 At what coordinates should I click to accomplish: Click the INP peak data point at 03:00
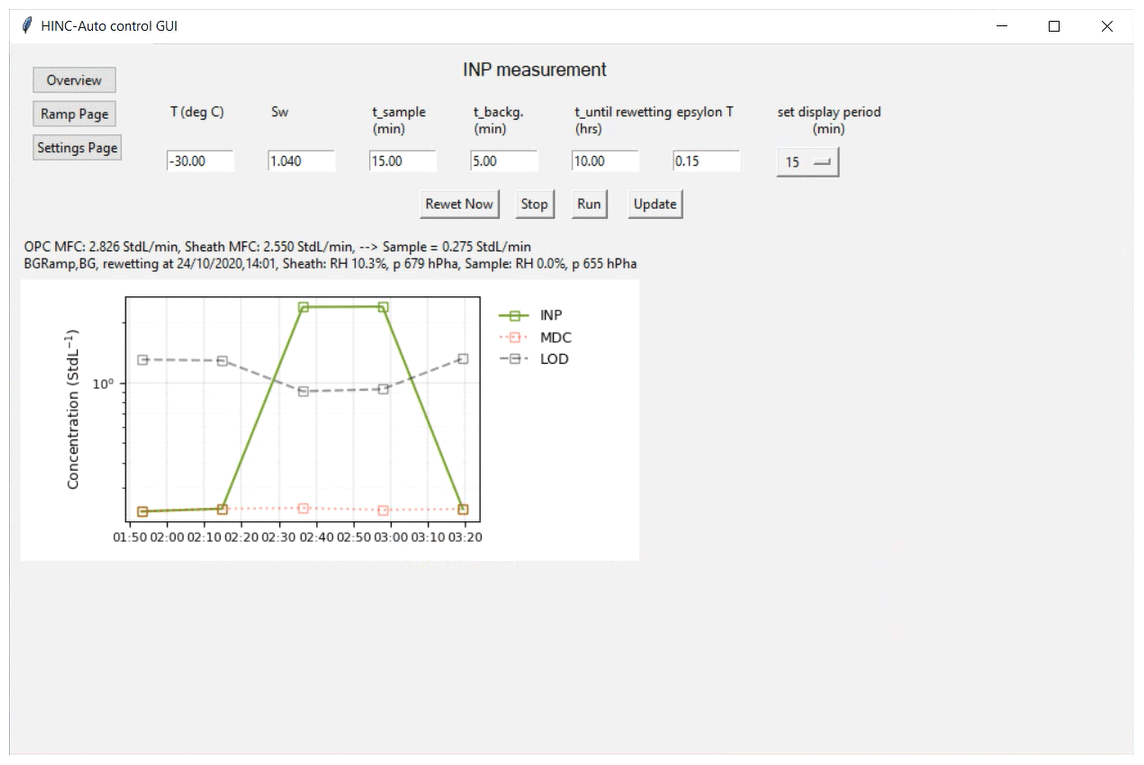coord(383,307)
